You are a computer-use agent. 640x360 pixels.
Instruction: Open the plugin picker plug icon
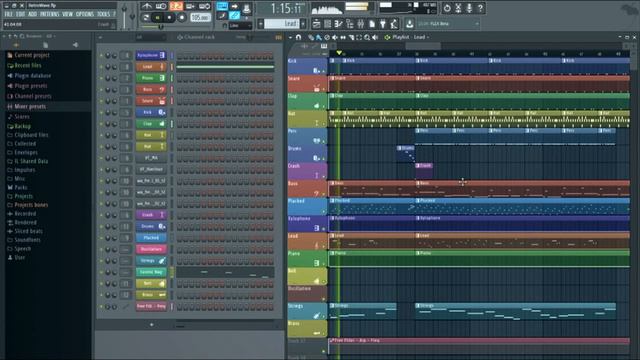382,24
